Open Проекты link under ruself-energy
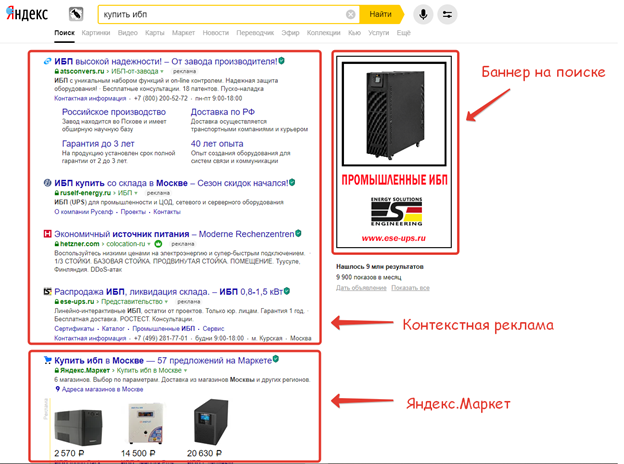The height and width of the screenshot is (464, 624). pyautogui.click(x=133, y=212)
